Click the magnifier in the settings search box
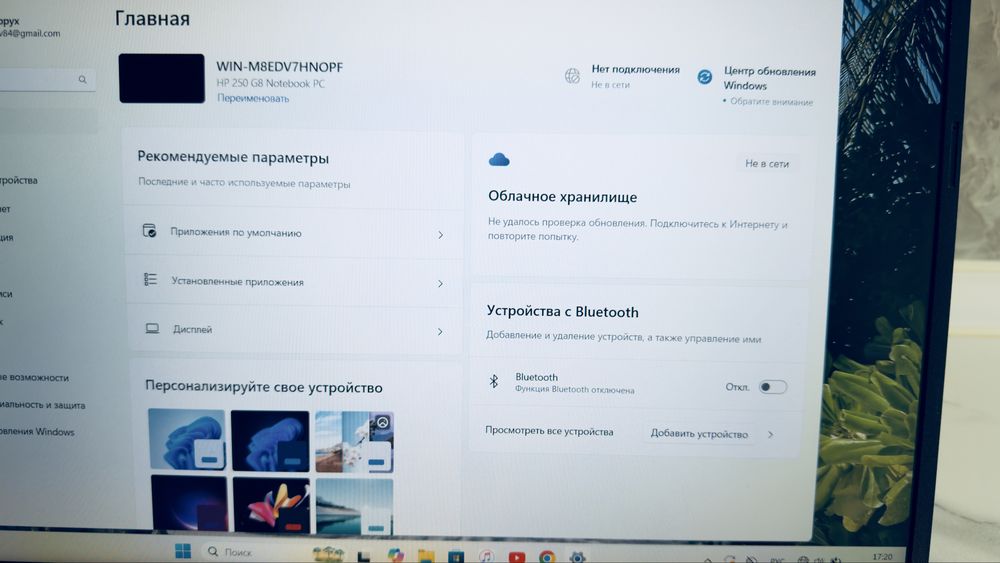 82,80
